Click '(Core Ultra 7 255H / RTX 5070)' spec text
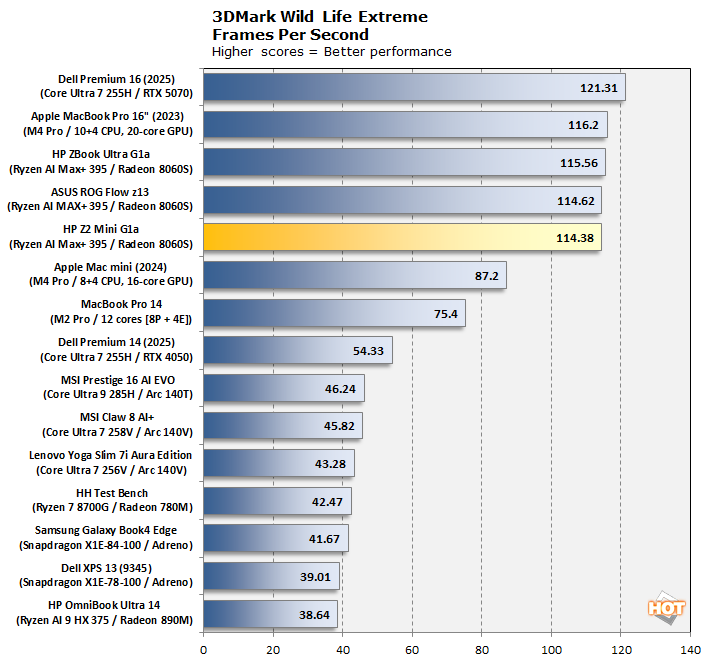Viewport: 708px width, 667px height. 116,93
